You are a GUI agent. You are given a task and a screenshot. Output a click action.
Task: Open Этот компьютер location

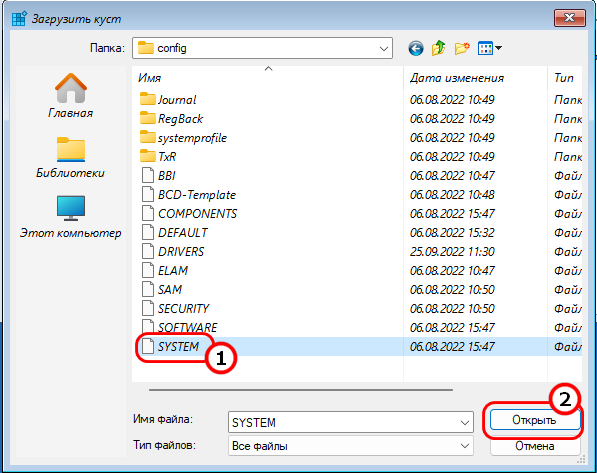click(70, 217)
